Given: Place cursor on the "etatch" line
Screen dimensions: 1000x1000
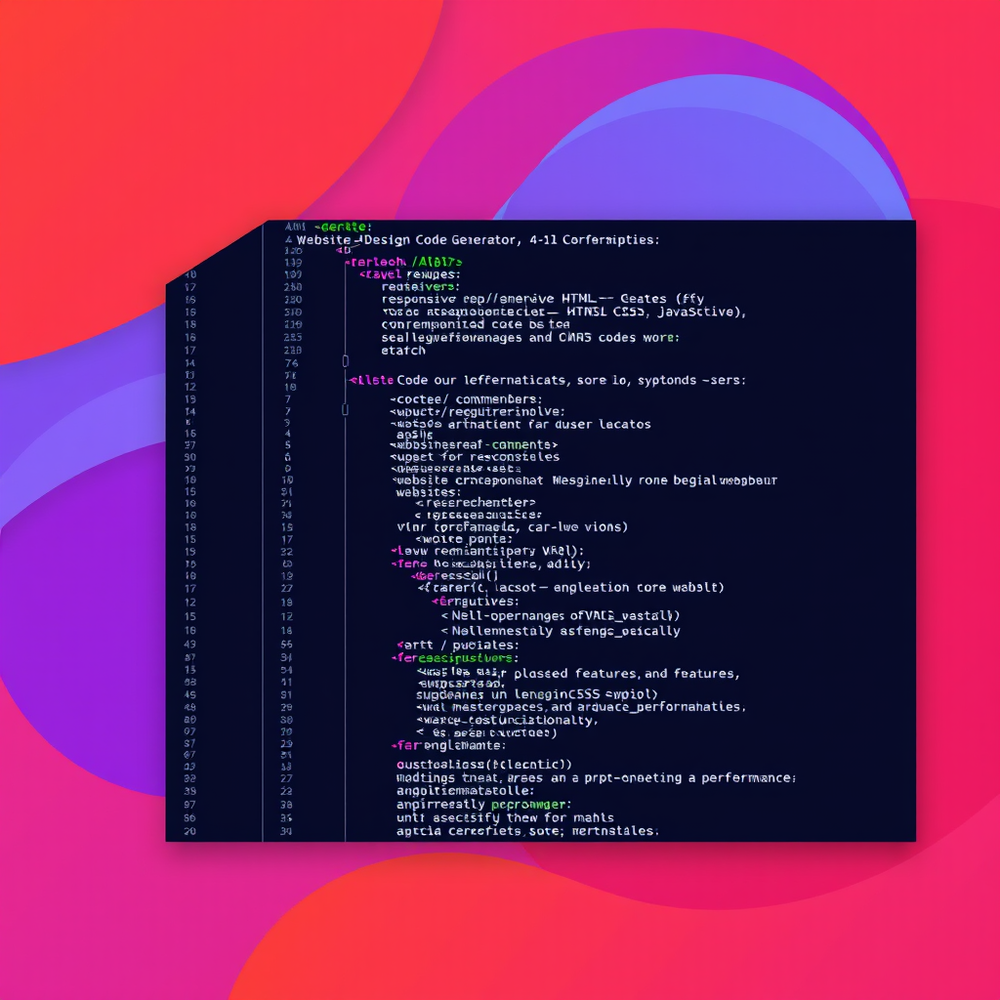Looking at the screenshot, I should (403, 350).
